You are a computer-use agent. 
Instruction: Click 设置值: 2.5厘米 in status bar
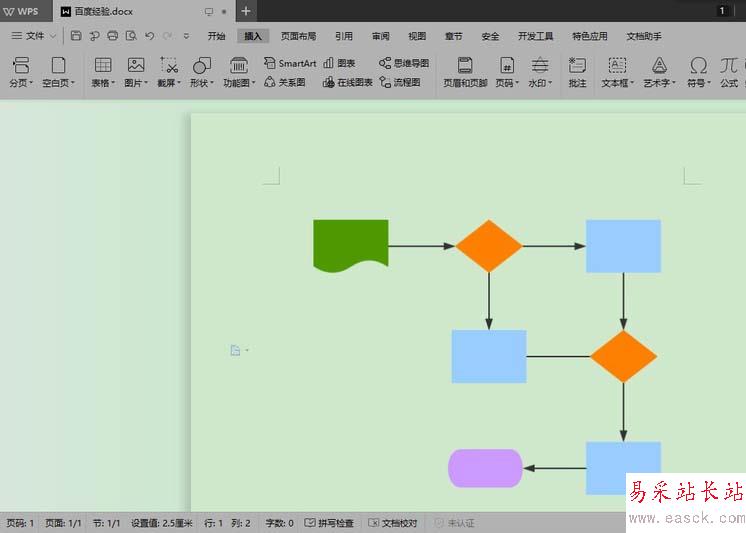162,523
